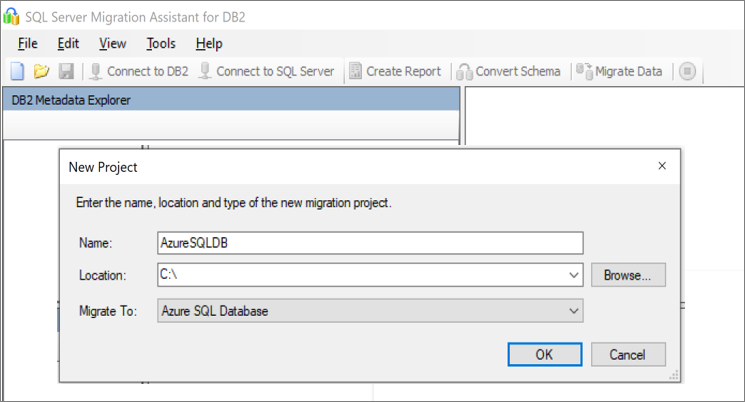Click the project Name text field
This screenshot has width=745, height=402.
click(369, 242)
